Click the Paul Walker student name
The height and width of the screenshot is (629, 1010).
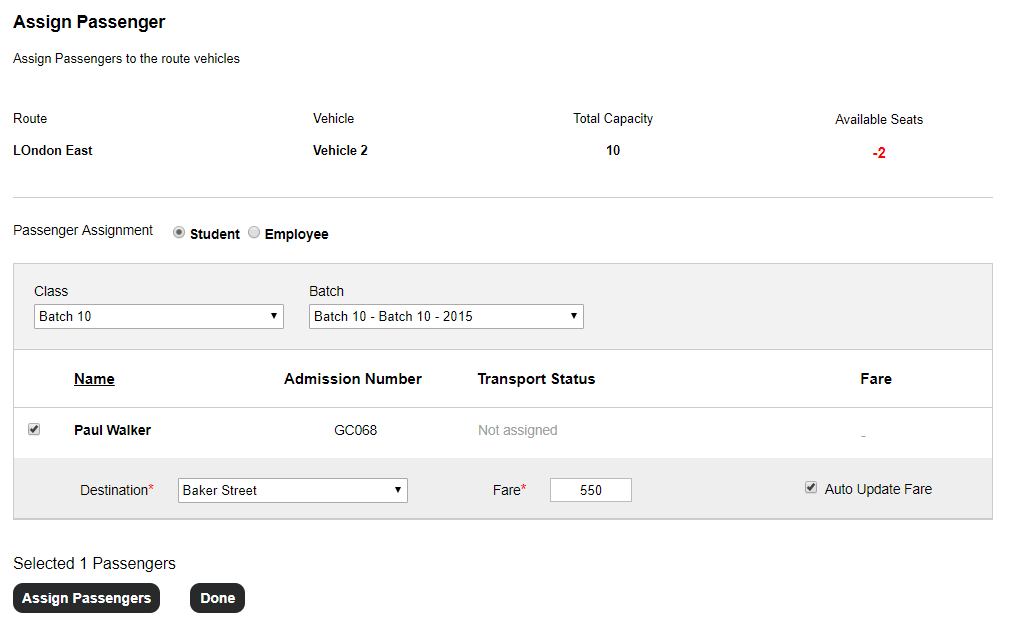tap(112, 430)
